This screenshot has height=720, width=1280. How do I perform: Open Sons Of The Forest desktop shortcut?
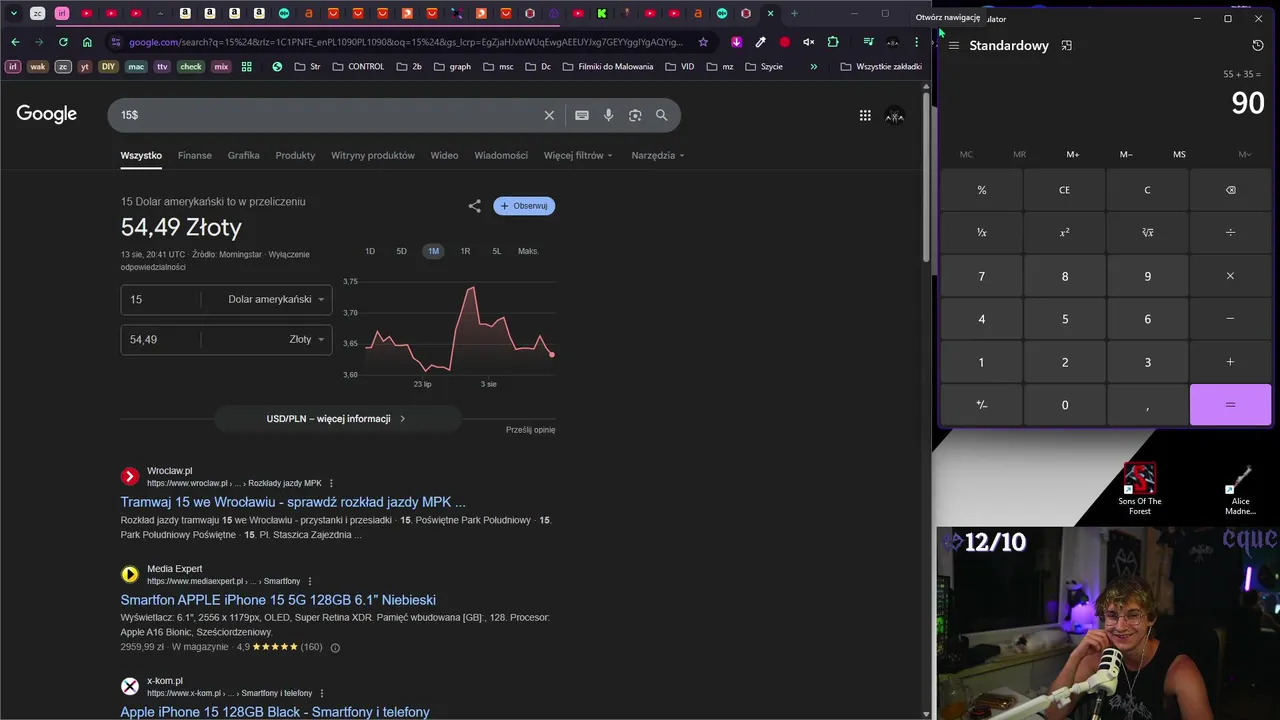click(x=1139, y=489)
